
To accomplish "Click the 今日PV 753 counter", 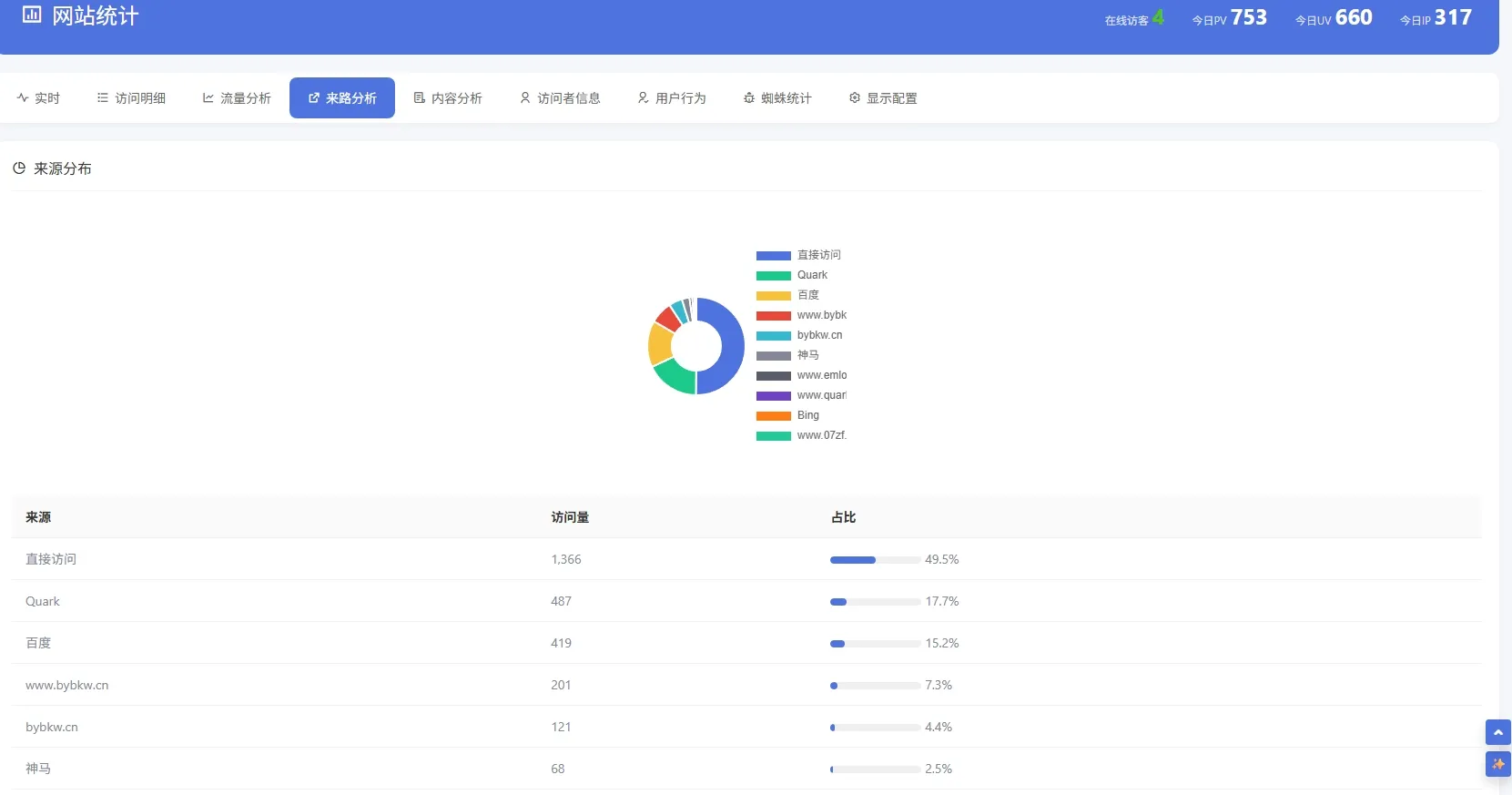I will point(1230,18).
